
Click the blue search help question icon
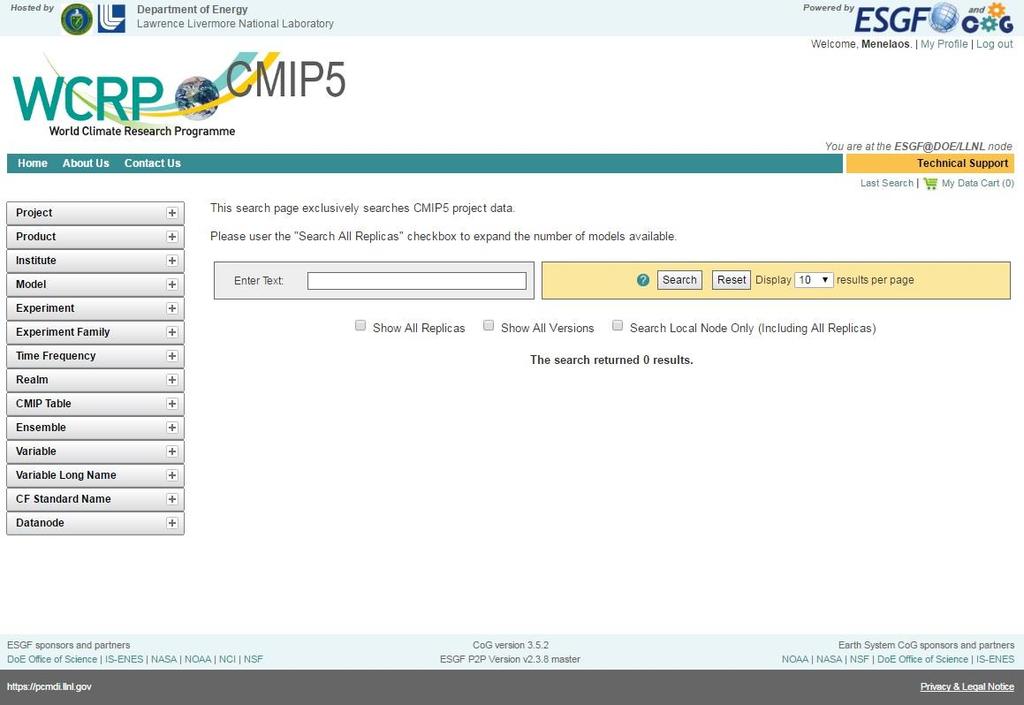click(x=643, y=280)
